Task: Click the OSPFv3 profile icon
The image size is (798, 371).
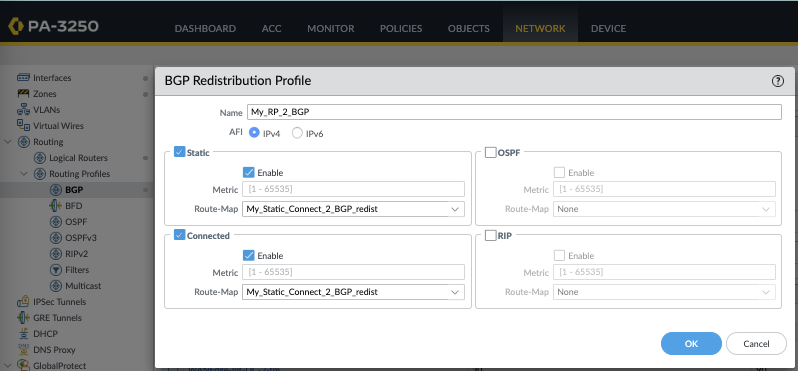Action: [56, 238]
